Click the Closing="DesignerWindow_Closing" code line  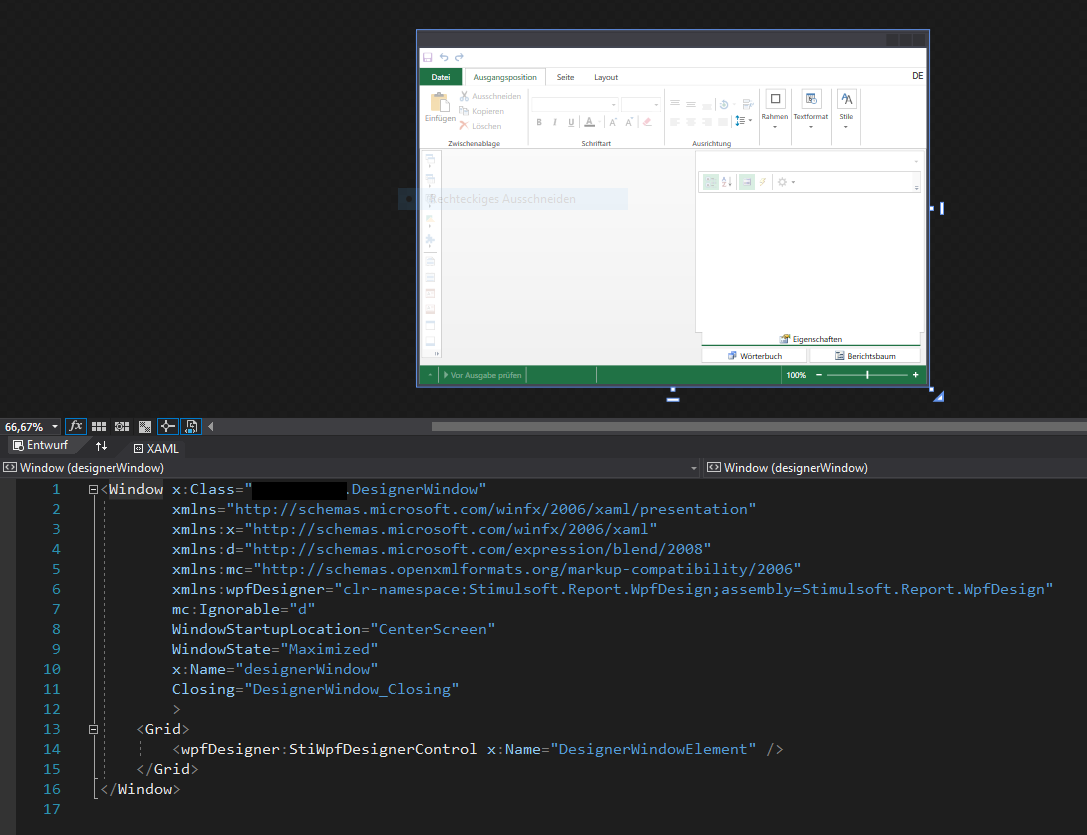coord(315,689)
